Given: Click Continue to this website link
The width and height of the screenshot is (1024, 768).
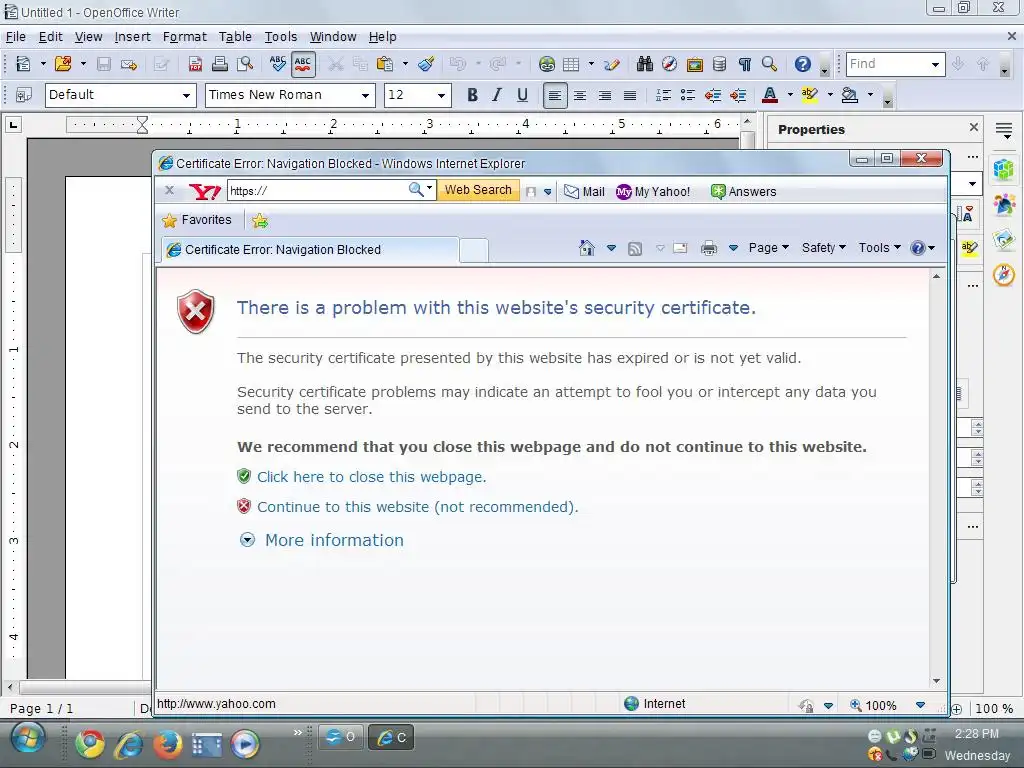Looking at the screenshot, I should (417, 507).
